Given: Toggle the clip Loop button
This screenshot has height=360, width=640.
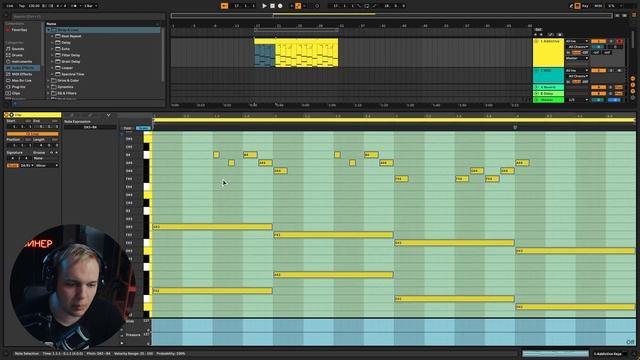Looking at the screenshot, I should (x=33, y=134).
